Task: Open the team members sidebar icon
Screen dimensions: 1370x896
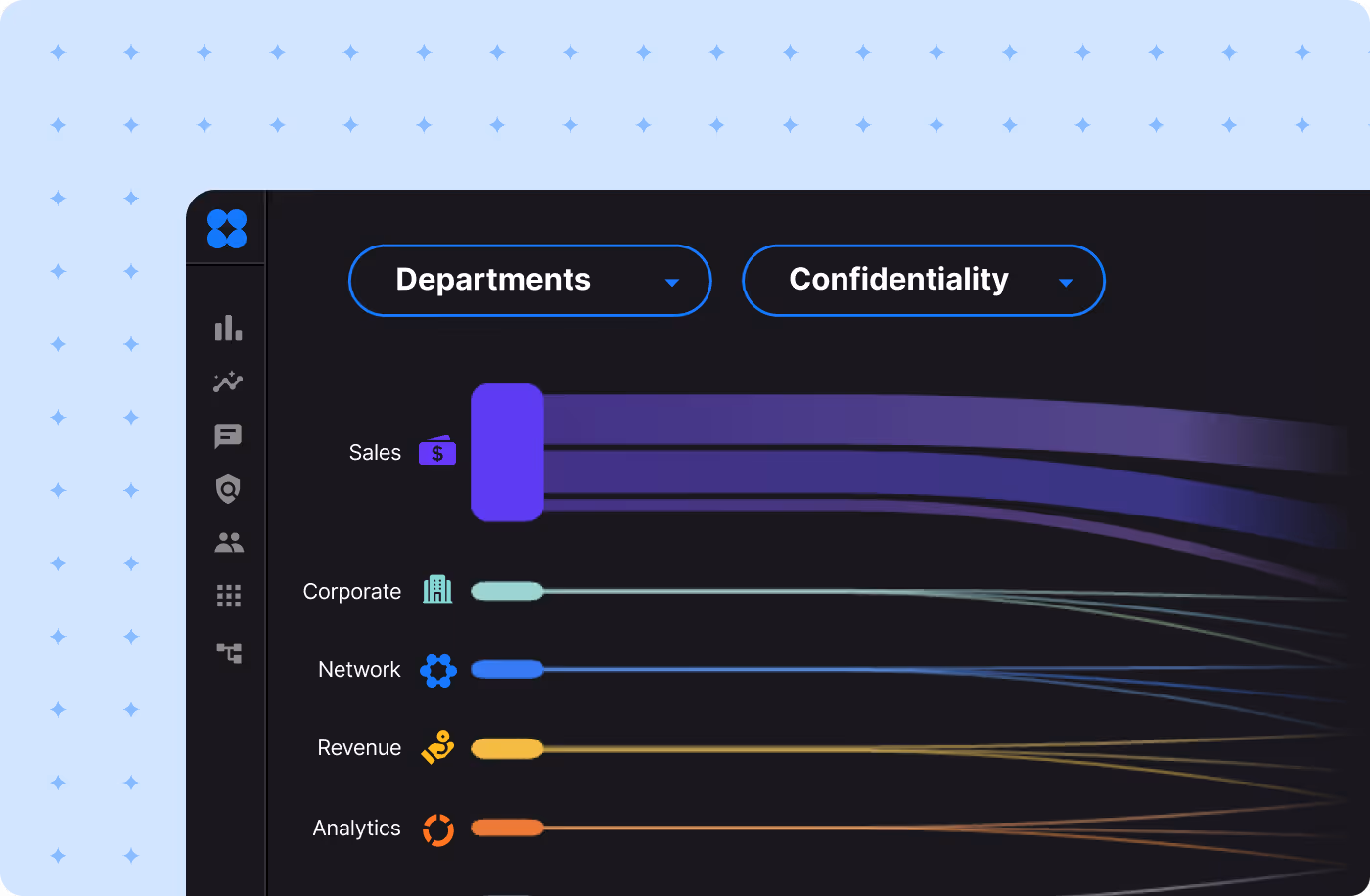Action: pyautogui.click(x=227, y=543)
